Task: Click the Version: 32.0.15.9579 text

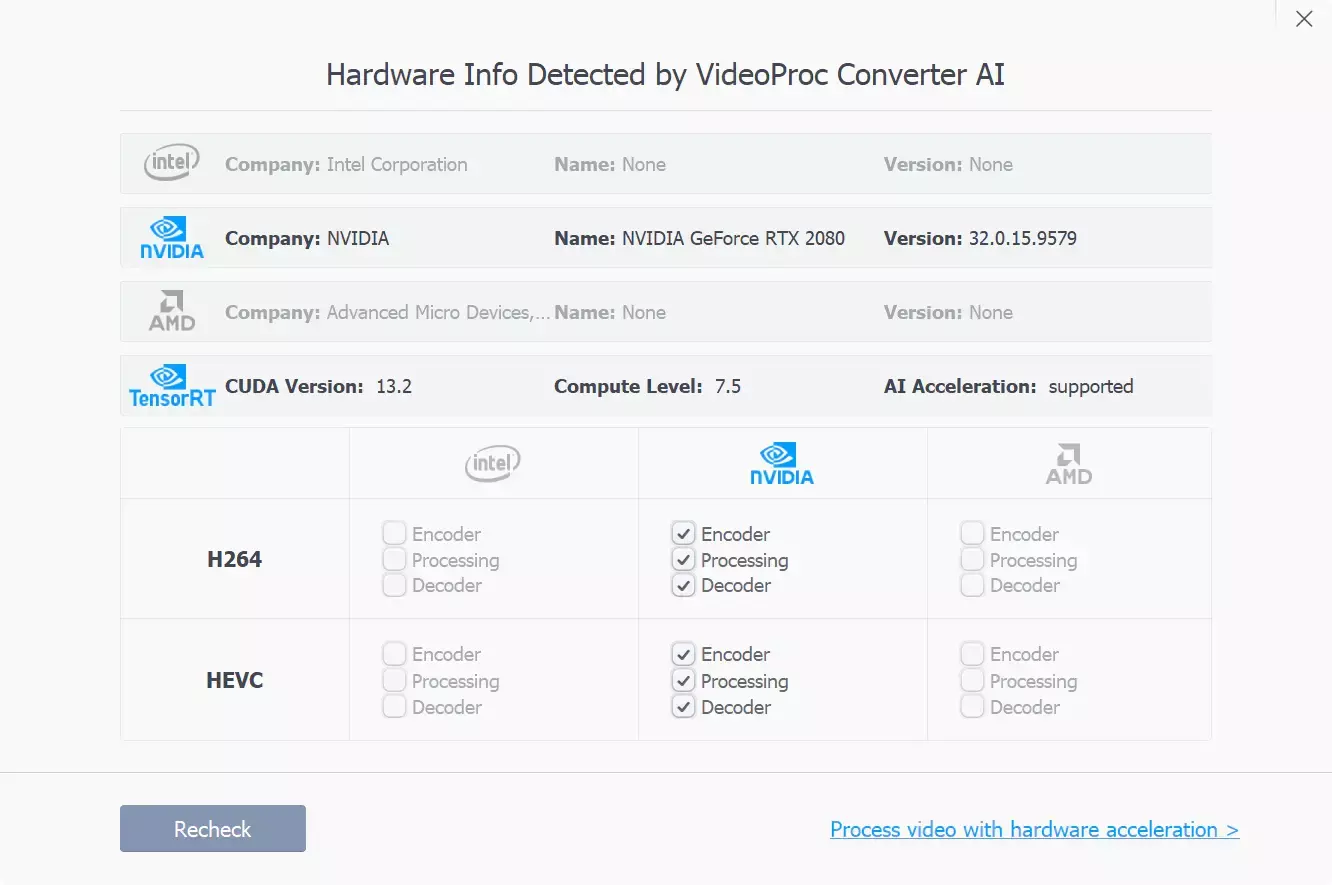Action: (x=980, y=238)
